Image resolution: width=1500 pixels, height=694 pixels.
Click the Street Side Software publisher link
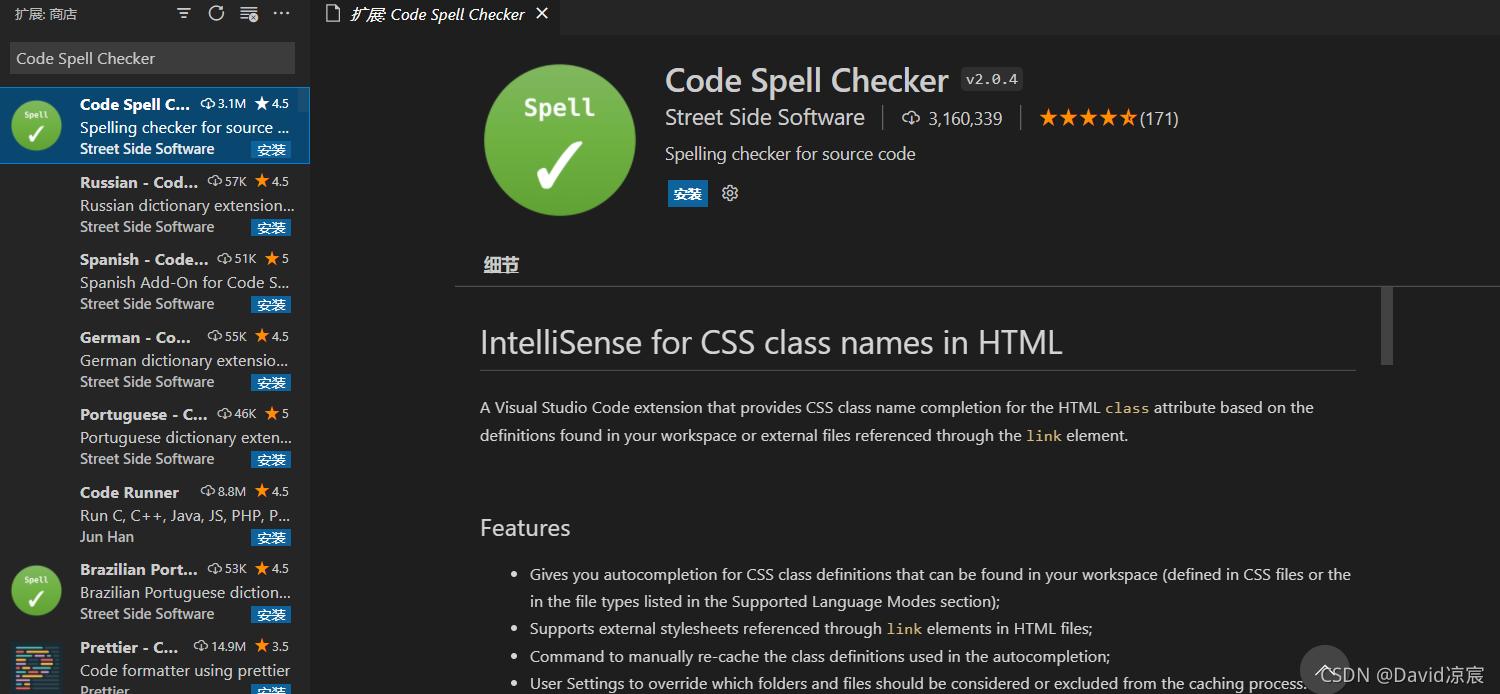[765, 118]
